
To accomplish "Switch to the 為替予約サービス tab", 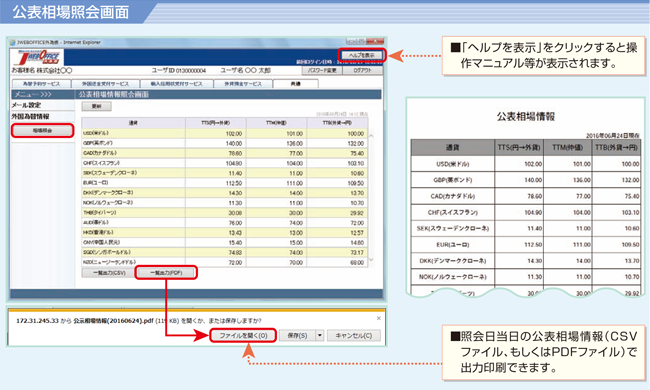I will (41, 84).
